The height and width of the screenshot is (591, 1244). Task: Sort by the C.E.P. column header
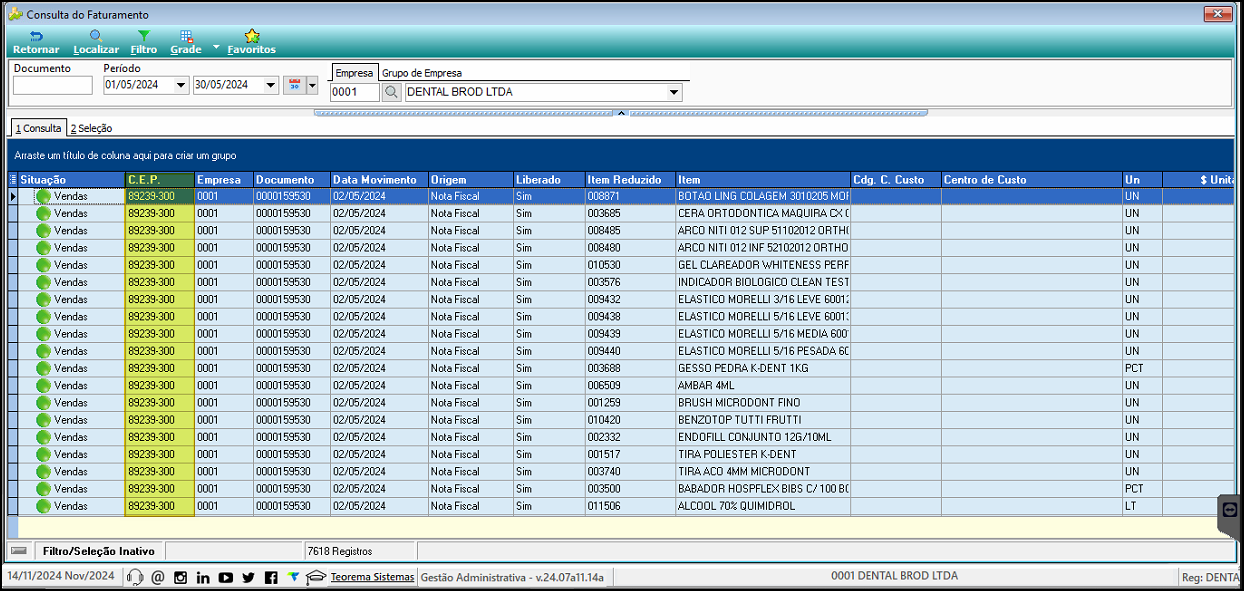(x=159, y=179)
